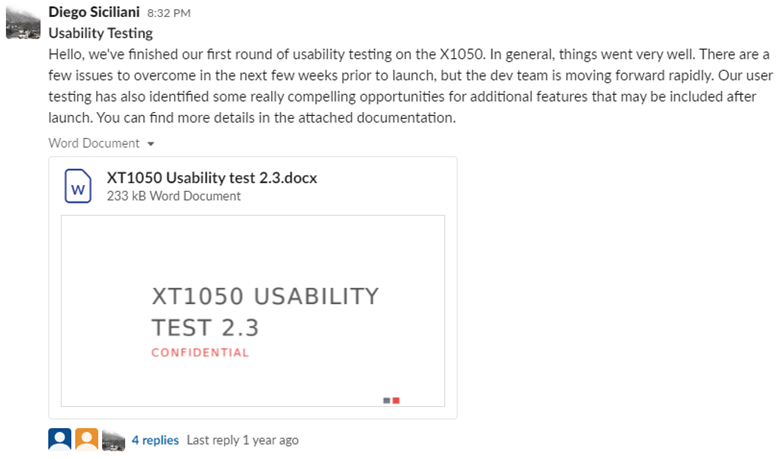Open the Word document file icon
Image resolution: width=777 pixels, height=459 pixels.
click(x=78, y=186)
